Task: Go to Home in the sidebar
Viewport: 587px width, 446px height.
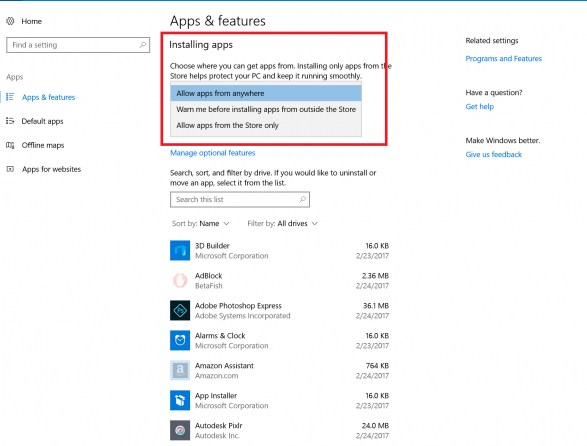Action: tap(31, 21)
